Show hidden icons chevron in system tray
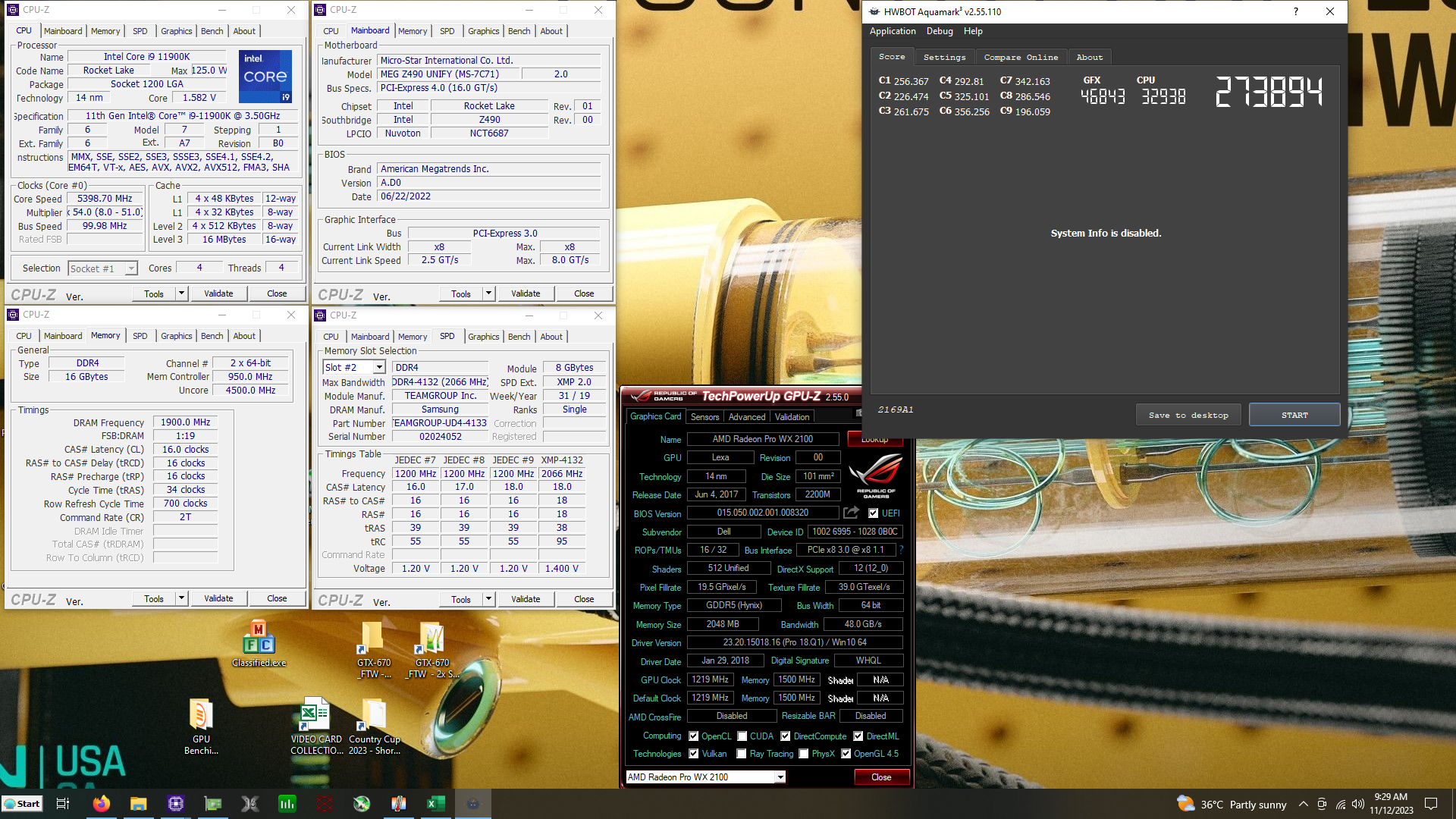 1303,805
